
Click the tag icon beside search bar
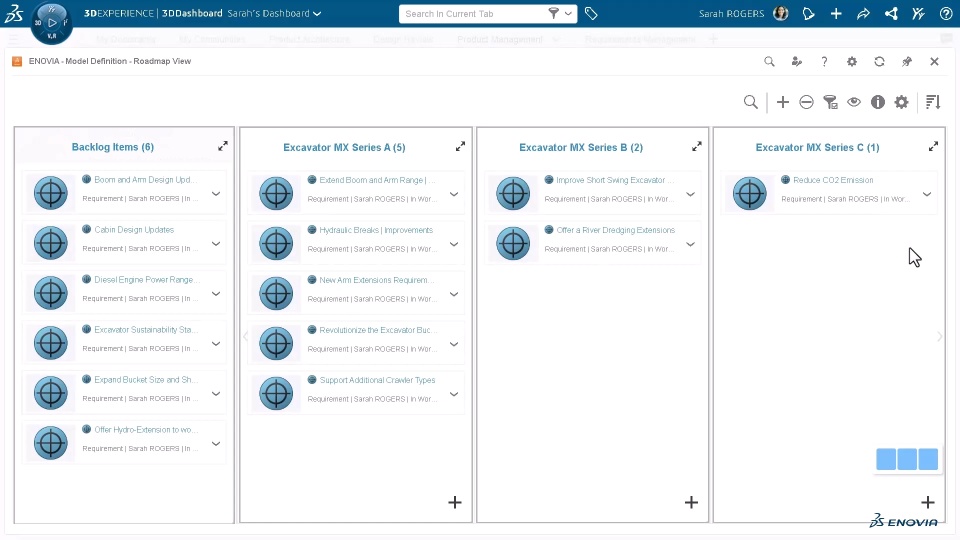[x=591, y=13]
